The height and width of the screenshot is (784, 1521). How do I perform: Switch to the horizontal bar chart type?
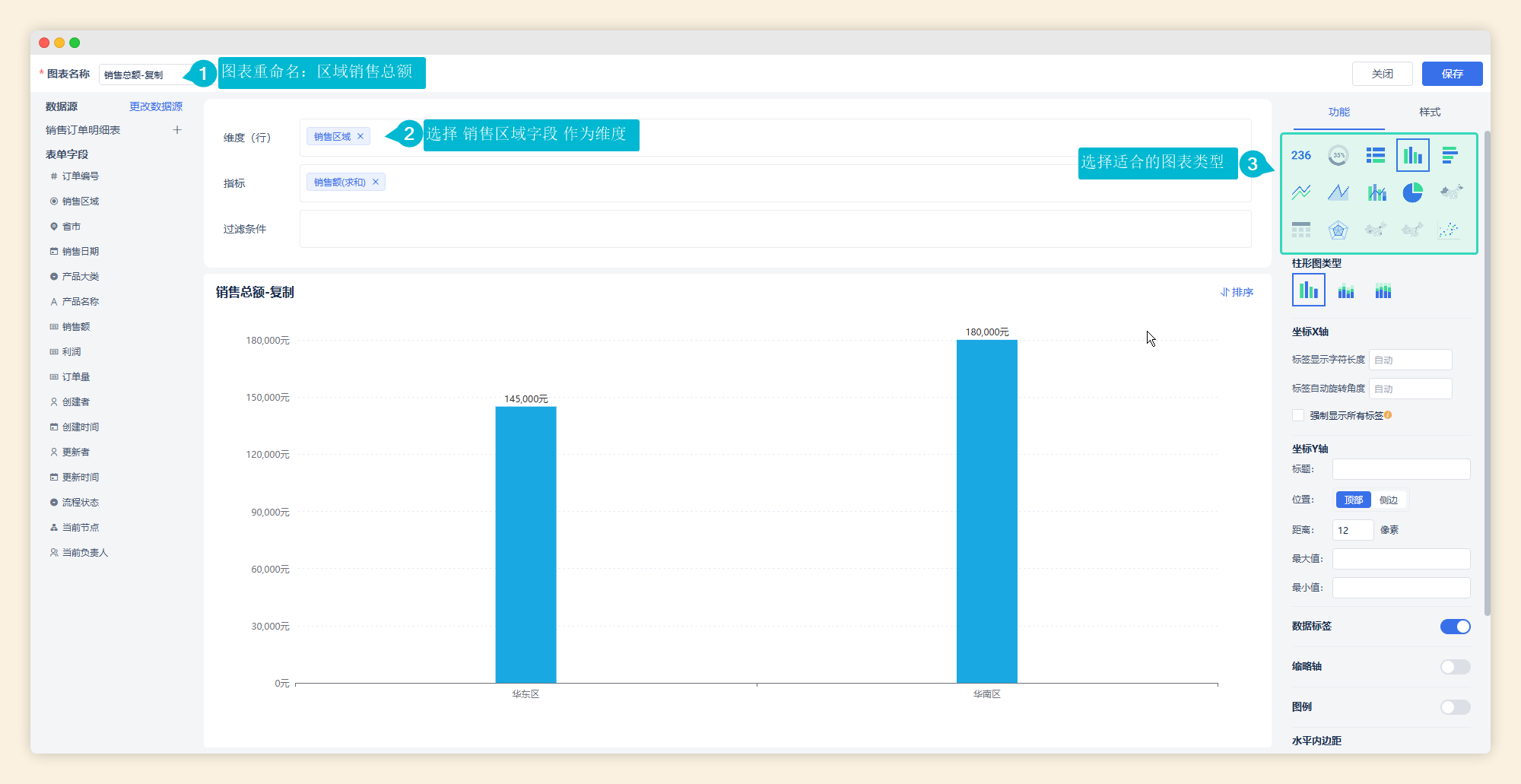(x=1450, y=155)
